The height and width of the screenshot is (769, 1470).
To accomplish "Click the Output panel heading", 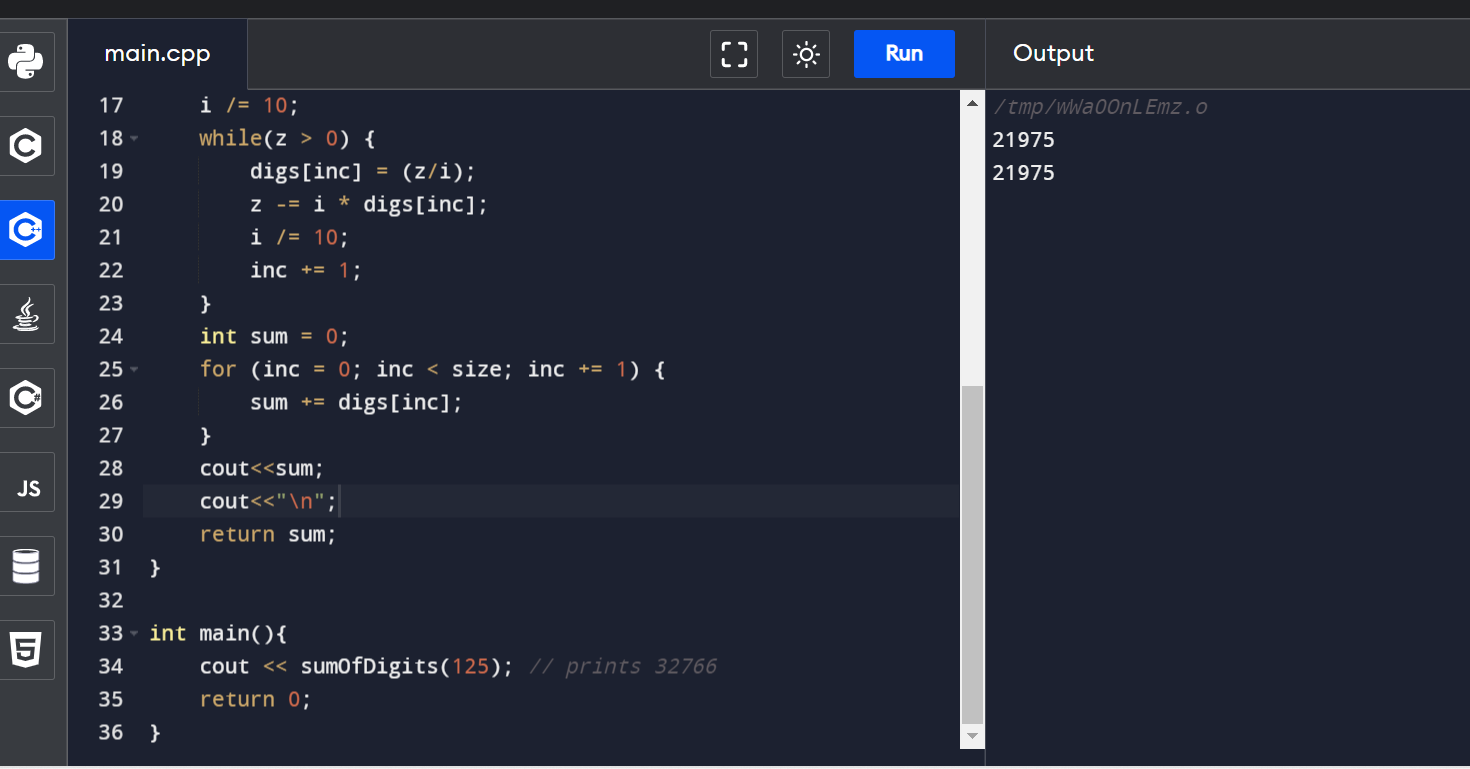I will coord(1054,54).
